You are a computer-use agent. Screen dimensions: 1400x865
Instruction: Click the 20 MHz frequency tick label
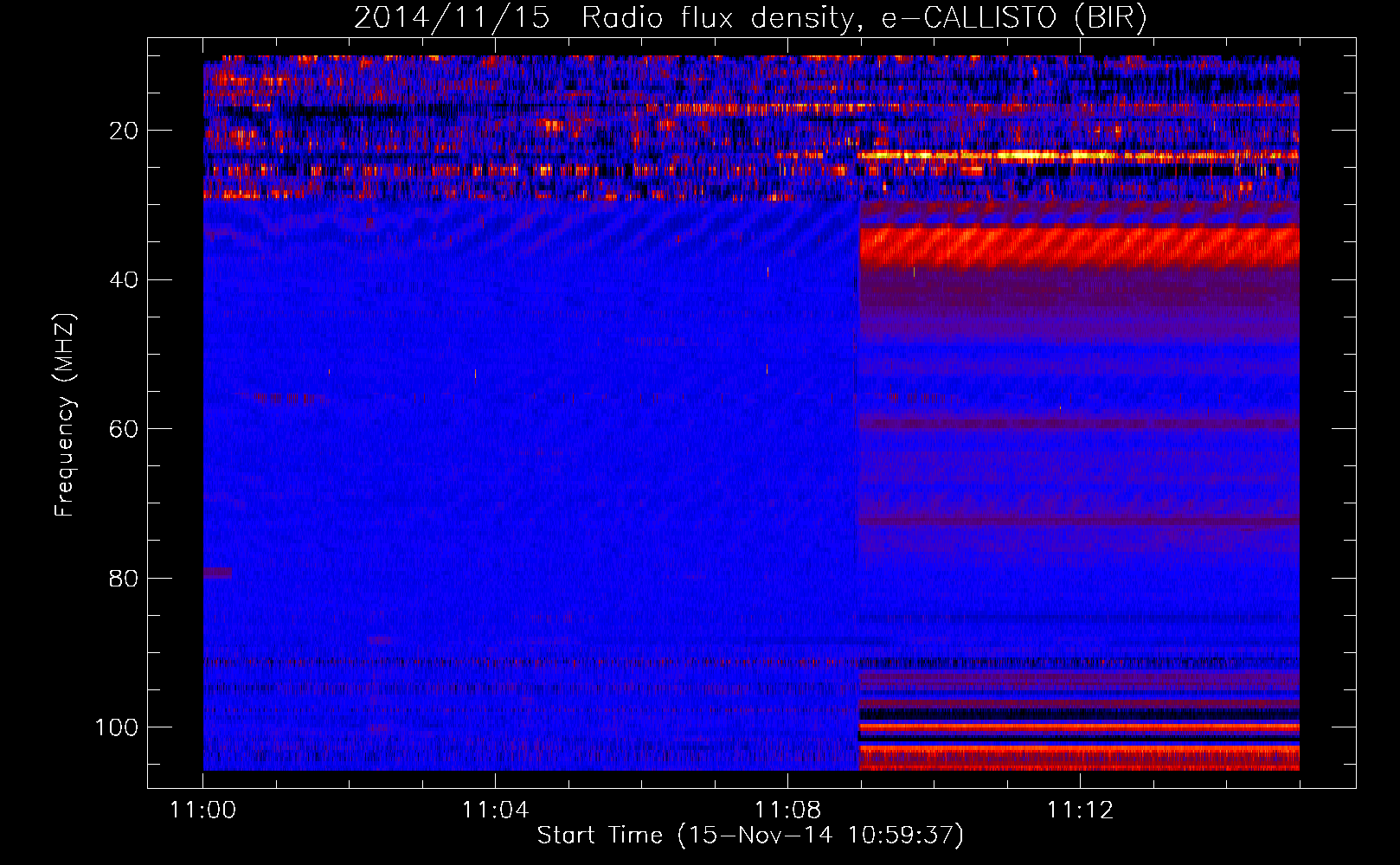[x=125, y=131]
